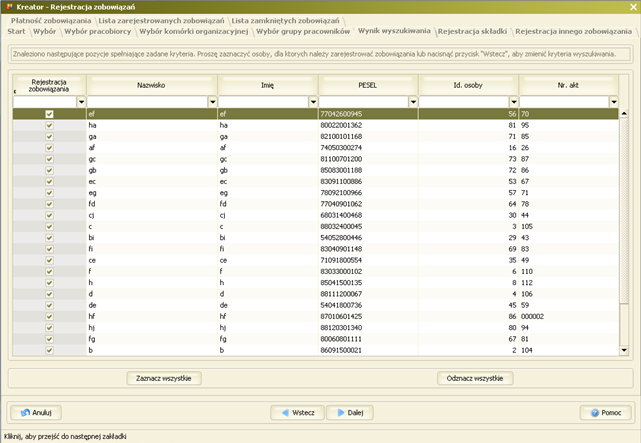The height and width of the screenshot is (443, 641).
Task: Select PESEL cell 74050300274
Action: pos(368,148)
